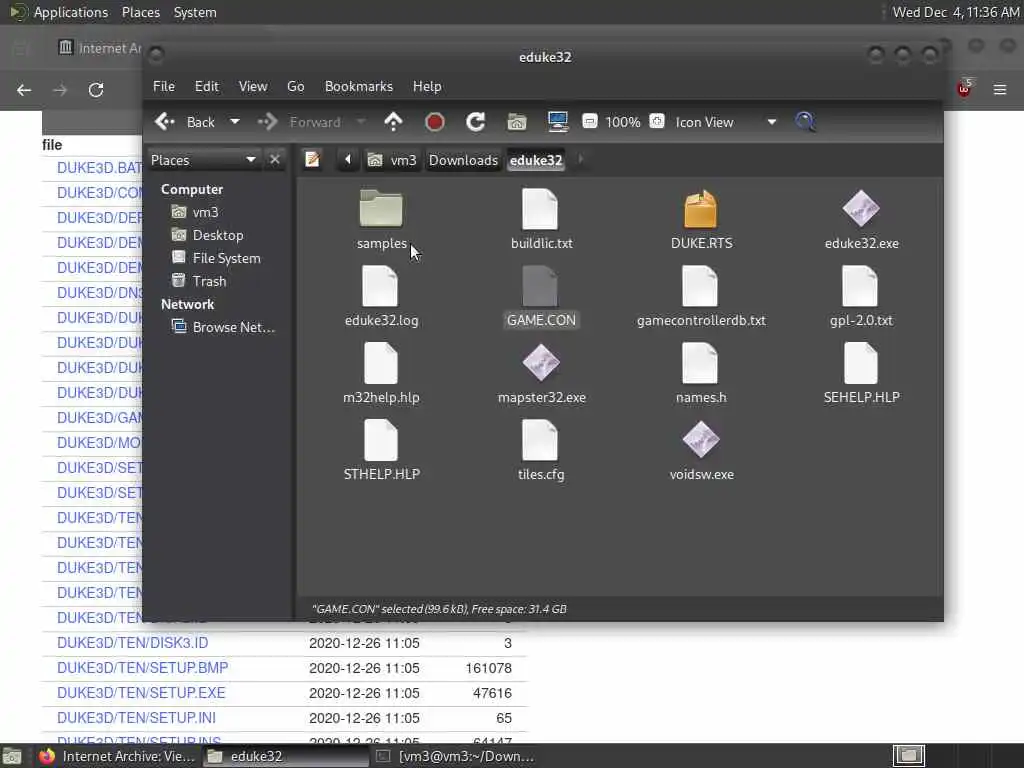
Task: Open Forward history dropdown arrow
Action: pos(360,122)
